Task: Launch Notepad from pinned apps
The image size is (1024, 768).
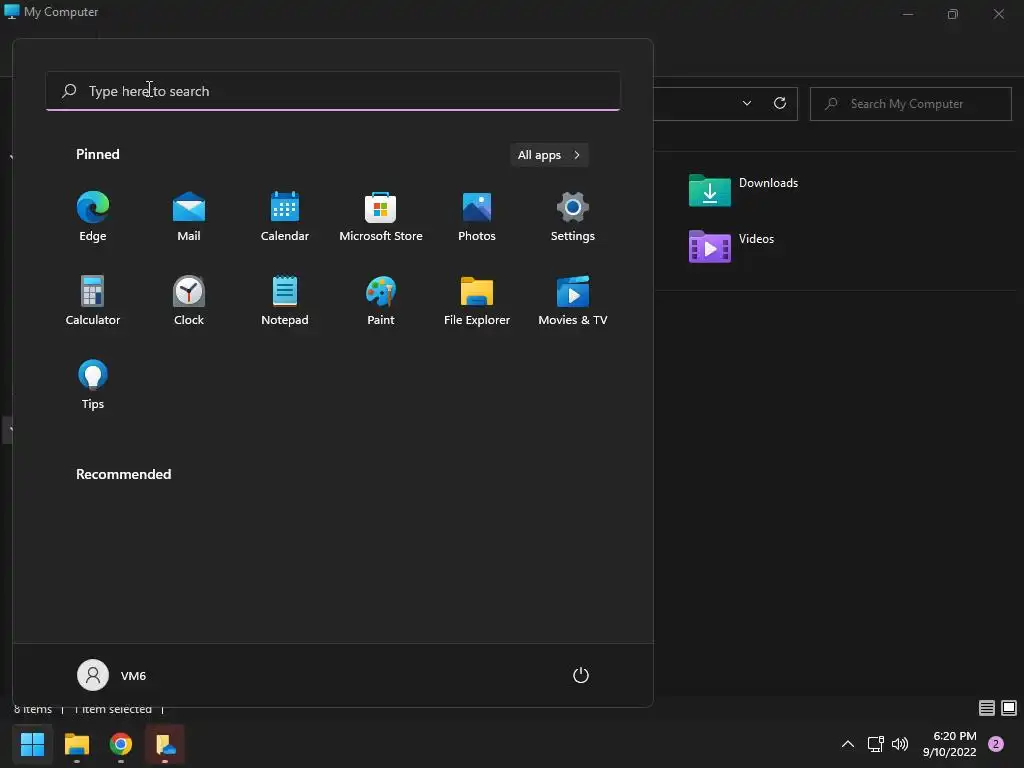Action: (x=285, y=300)
